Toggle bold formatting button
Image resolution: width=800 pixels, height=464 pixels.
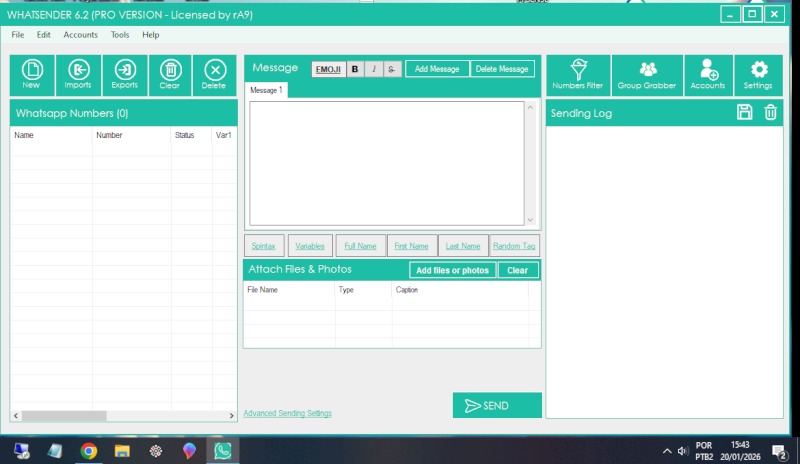tap(355, 69)
